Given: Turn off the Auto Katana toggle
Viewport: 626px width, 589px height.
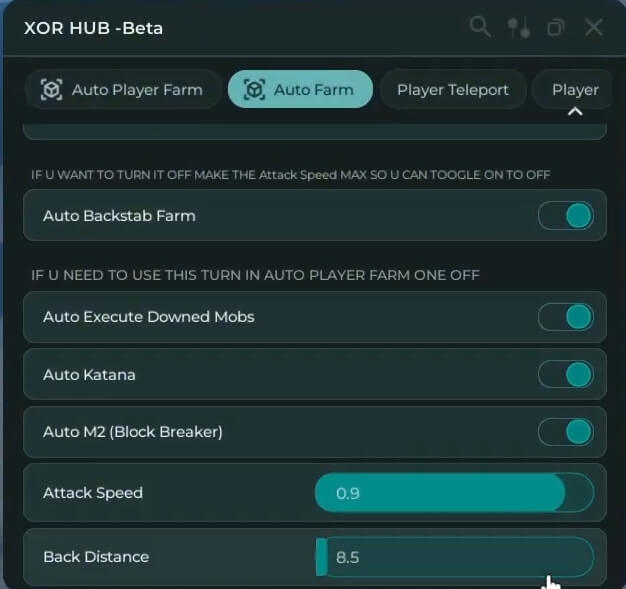Looking at the screenshot, I should (x=566, y=375).
